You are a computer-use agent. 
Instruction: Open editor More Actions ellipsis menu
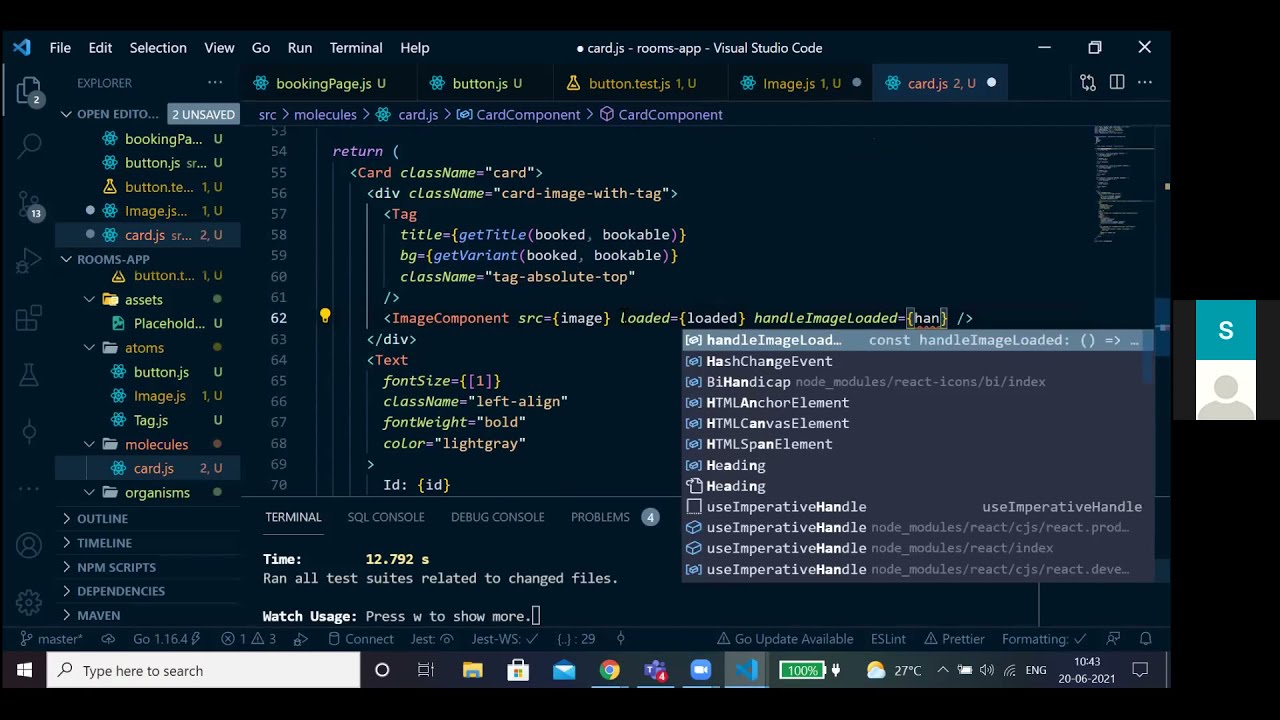[1145, 83]
